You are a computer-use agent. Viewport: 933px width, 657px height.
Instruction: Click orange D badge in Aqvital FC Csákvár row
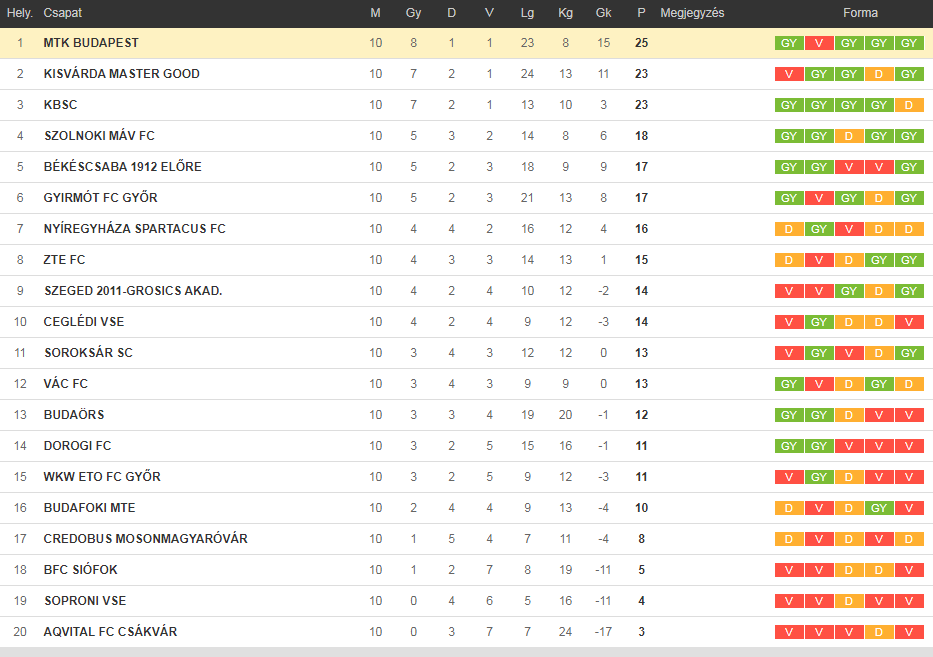tap(879, 632)
